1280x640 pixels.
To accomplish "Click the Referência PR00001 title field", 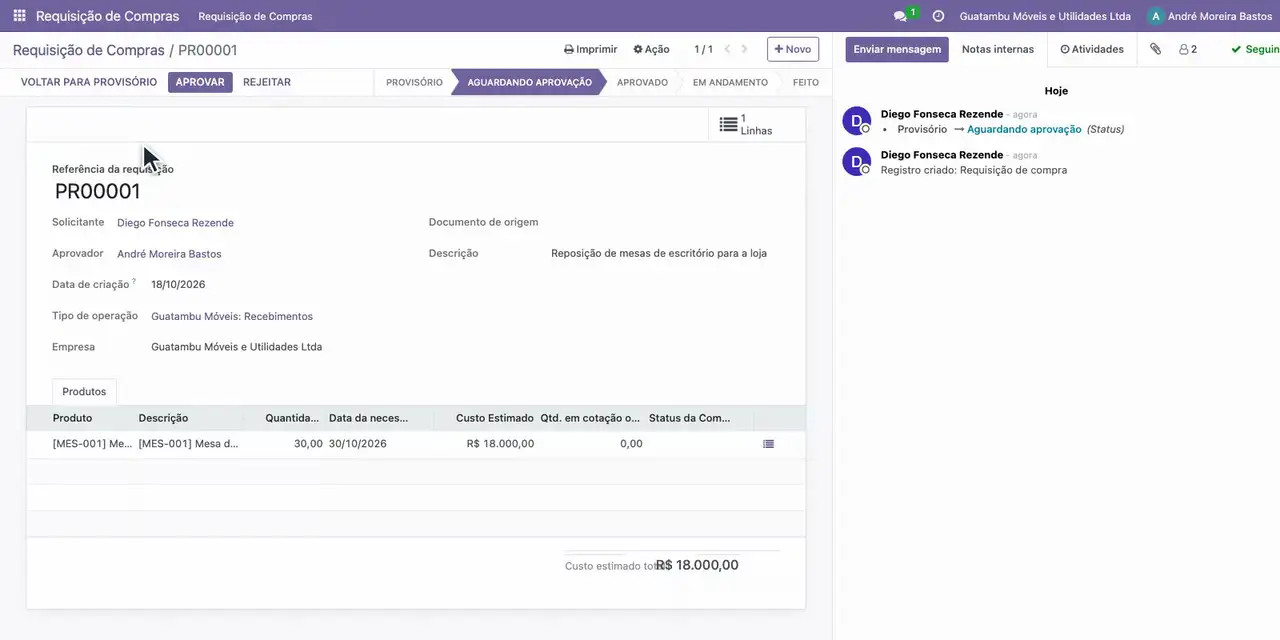I will [97, 192].
